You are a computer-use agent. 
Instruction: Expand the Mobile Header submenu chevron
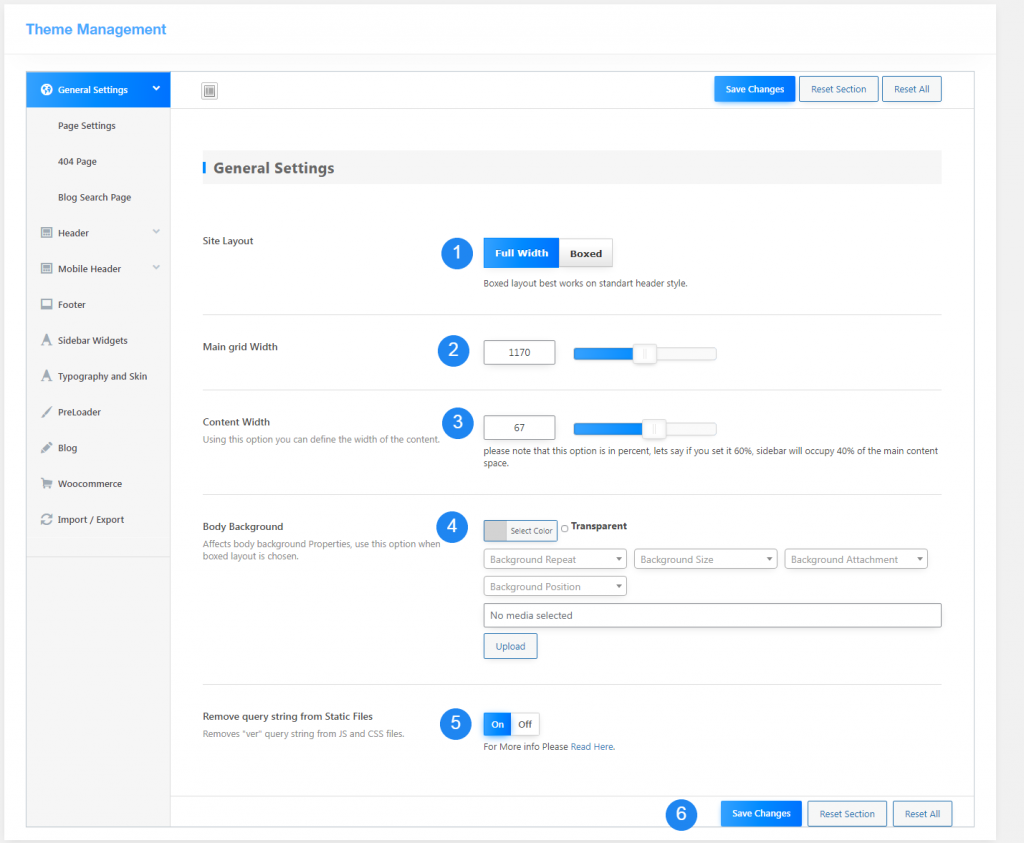pyautogui.click(x=156, y=268)
